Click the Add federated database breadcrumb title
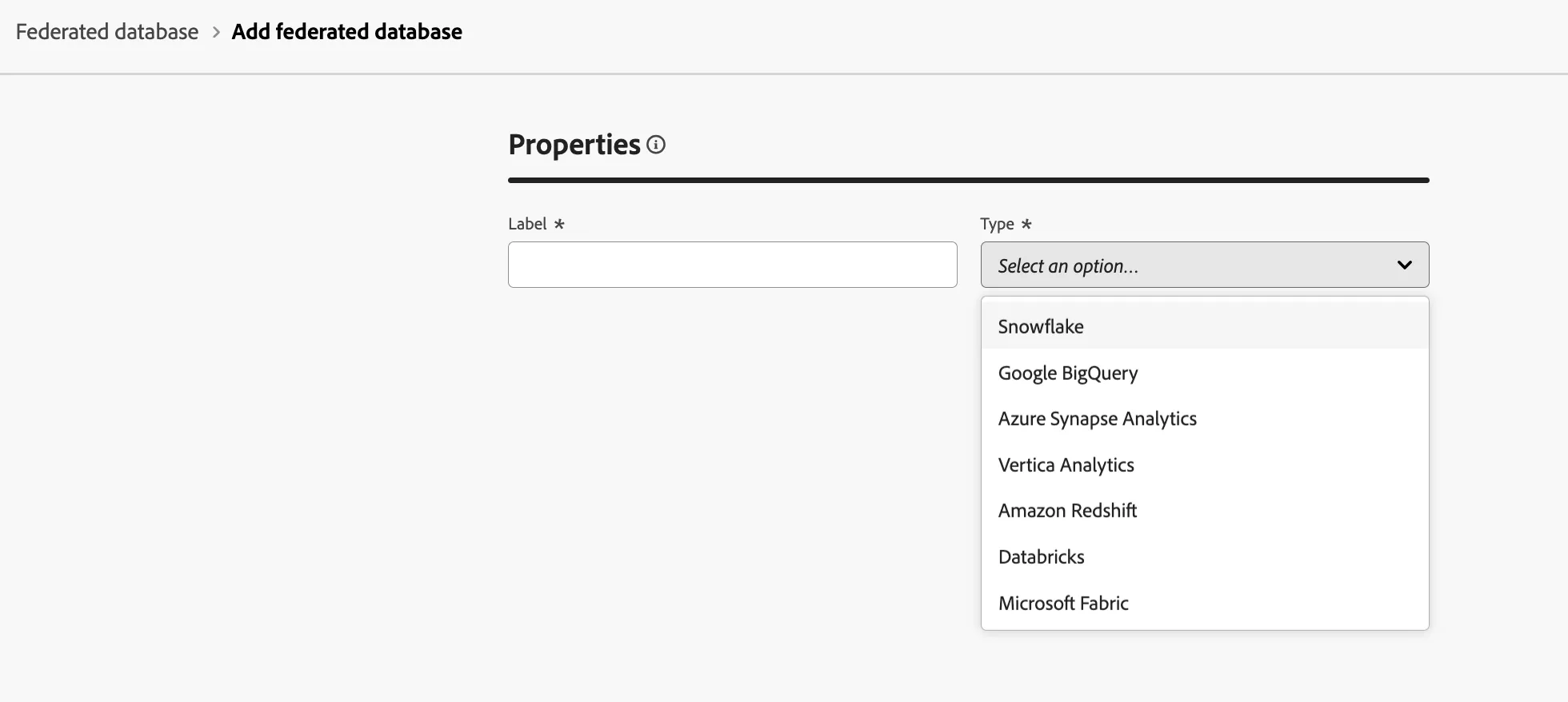The image size is (1568, 702). tap(347, 32)
